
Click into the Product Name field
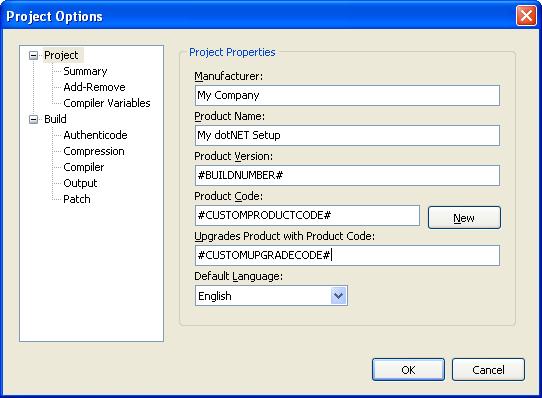(x=347, y=135)
